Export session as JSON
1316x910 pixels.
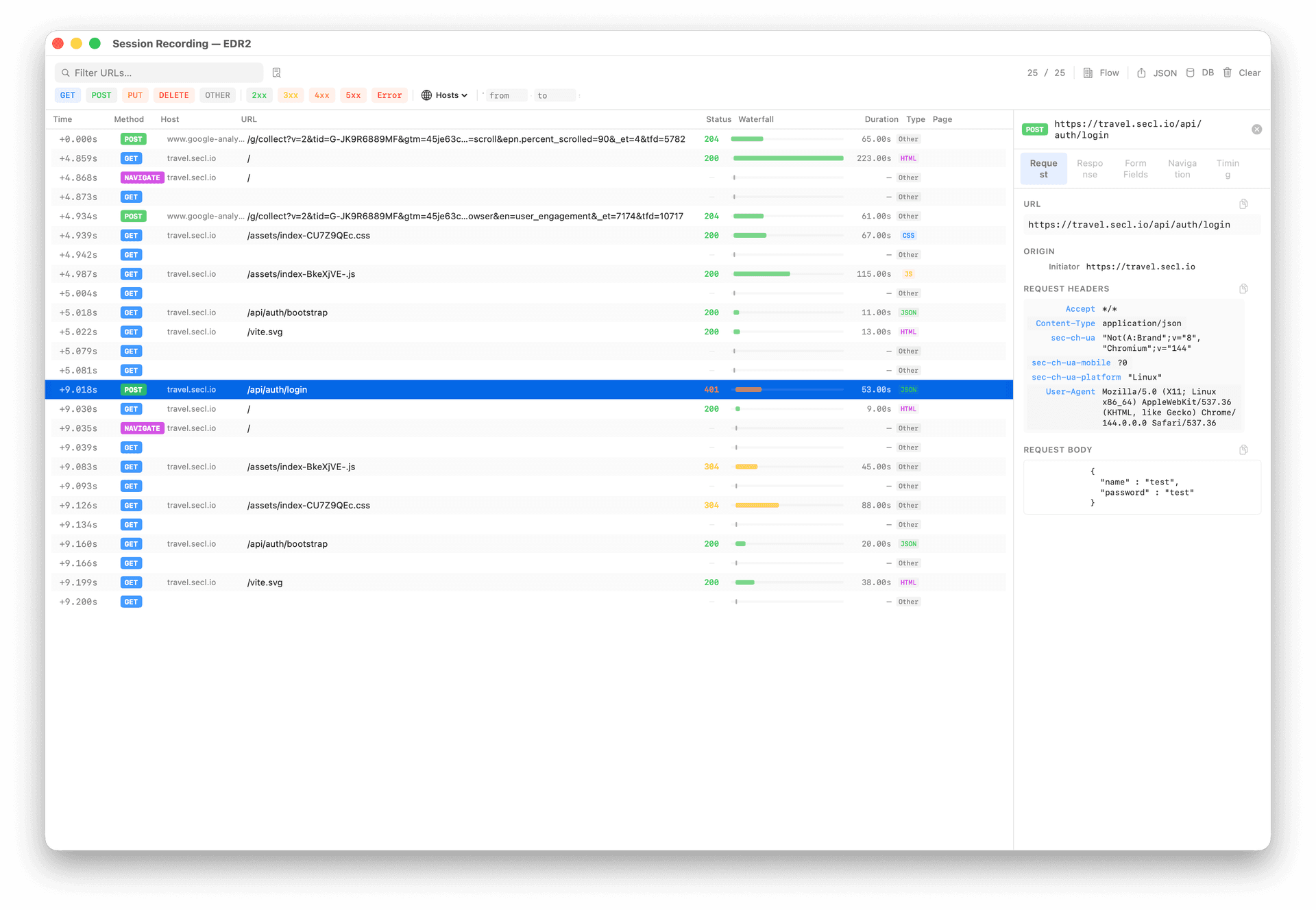tap(1156, 73)
